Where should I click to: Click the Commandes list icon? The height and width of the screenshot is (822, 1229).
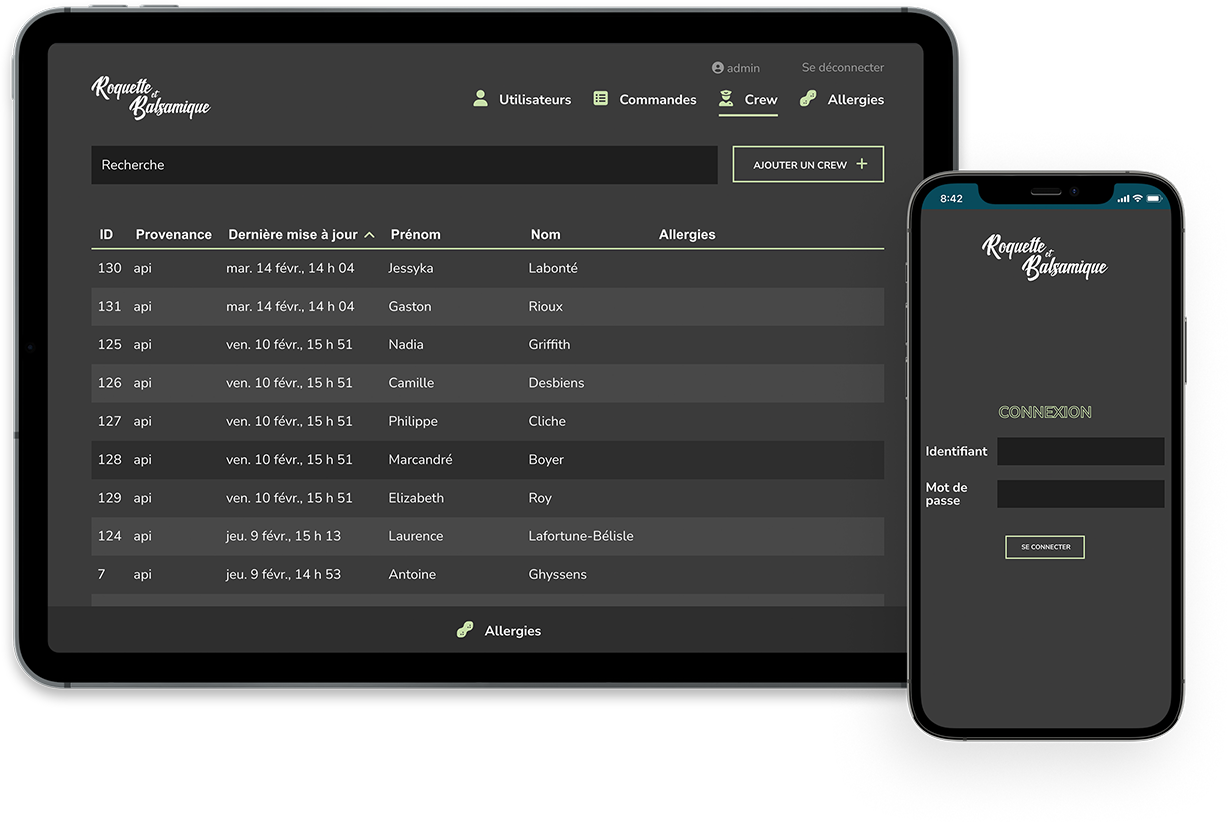point(601,98)
